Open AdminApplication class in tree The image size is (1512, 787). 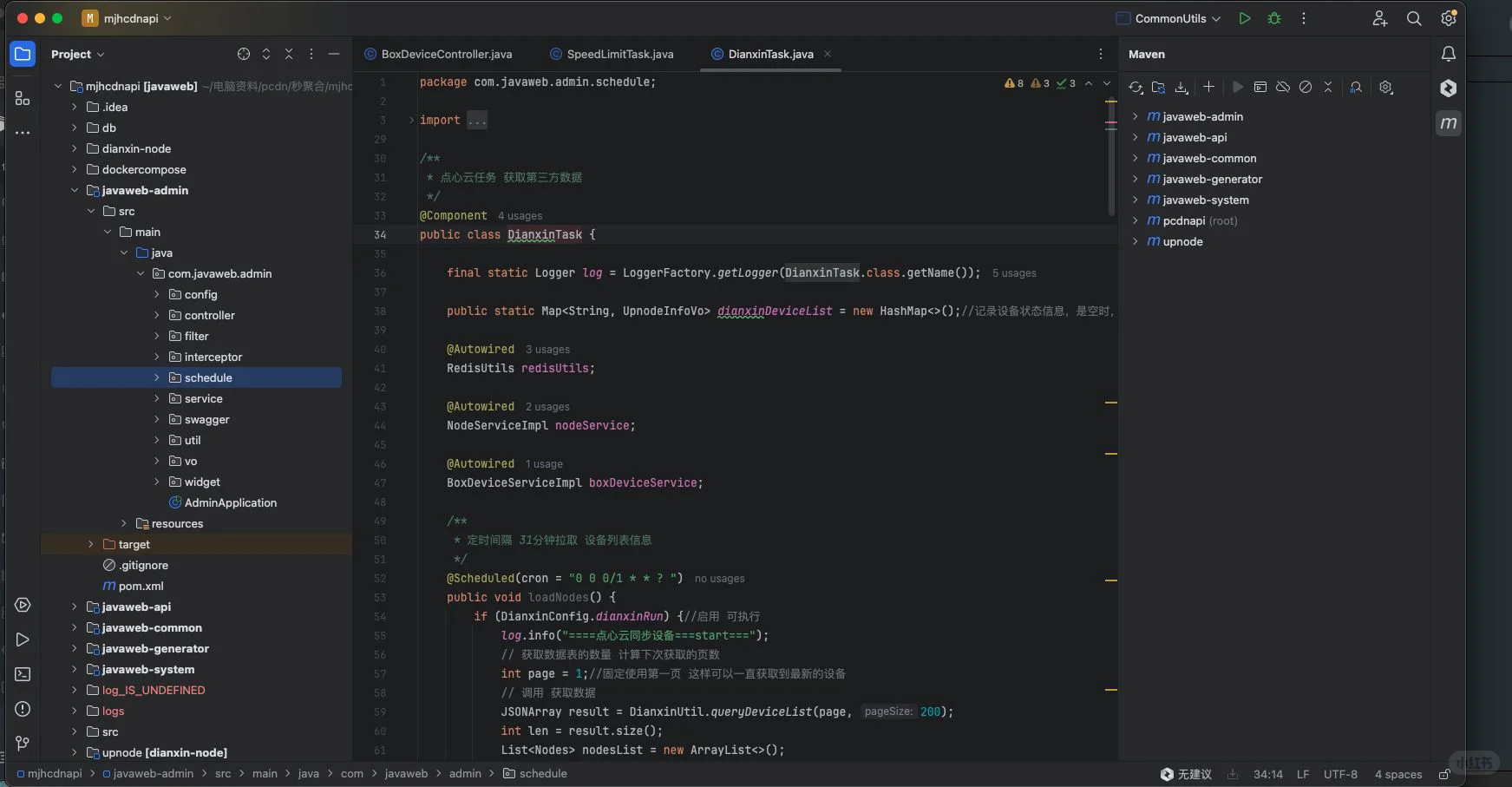(x=222, y=502)
